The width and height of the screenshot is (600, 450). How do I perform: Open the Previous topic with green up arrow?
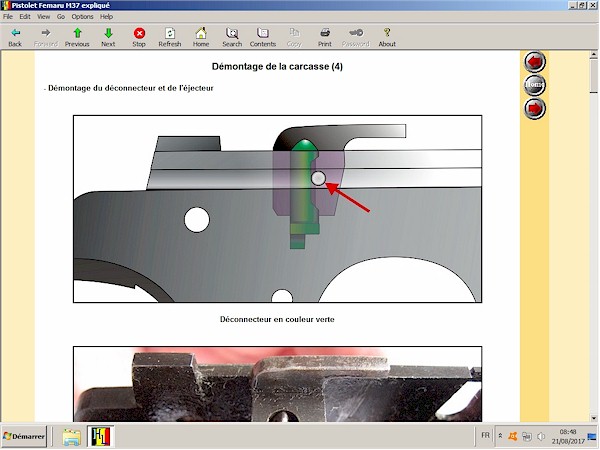click(77, 38)
